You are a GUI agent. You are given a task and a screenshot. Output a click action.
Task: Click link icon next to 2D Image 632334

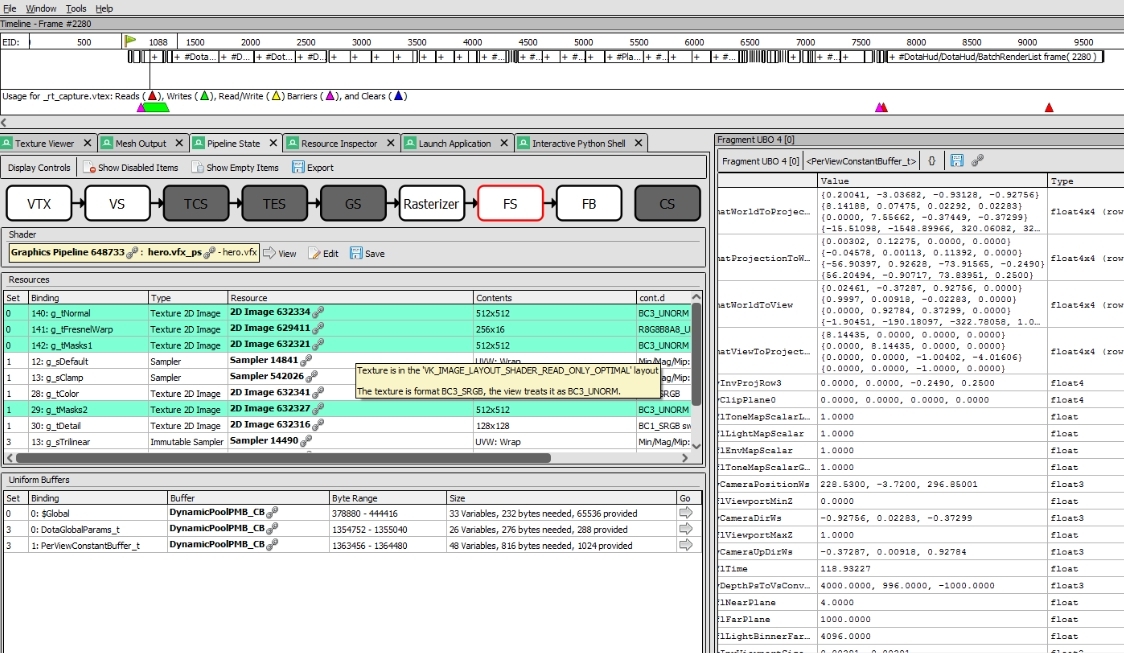pos(318,312)
